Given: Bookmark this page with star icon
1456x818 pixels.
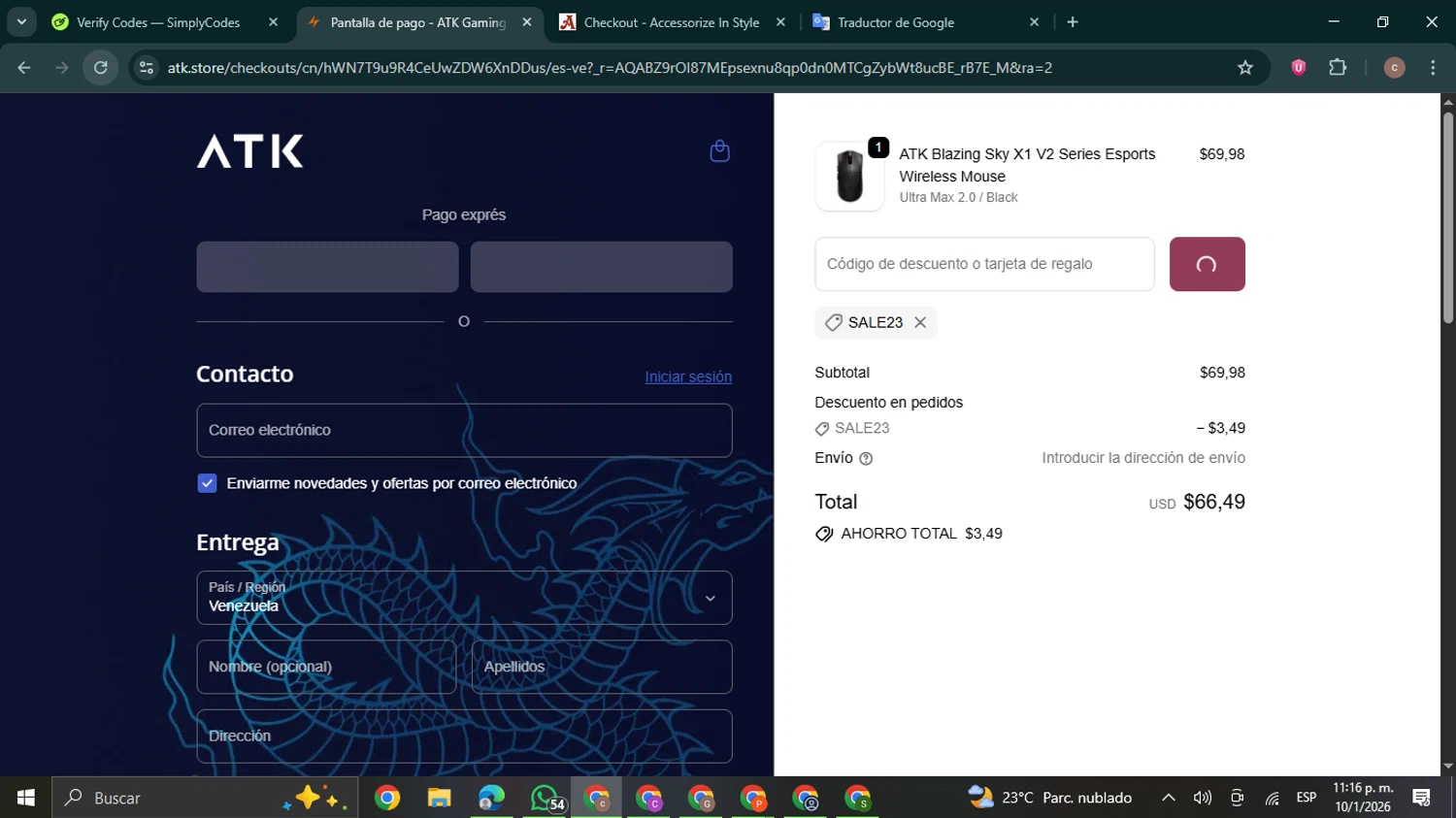Looking at the screenshot, I should tap(1245, 67).
